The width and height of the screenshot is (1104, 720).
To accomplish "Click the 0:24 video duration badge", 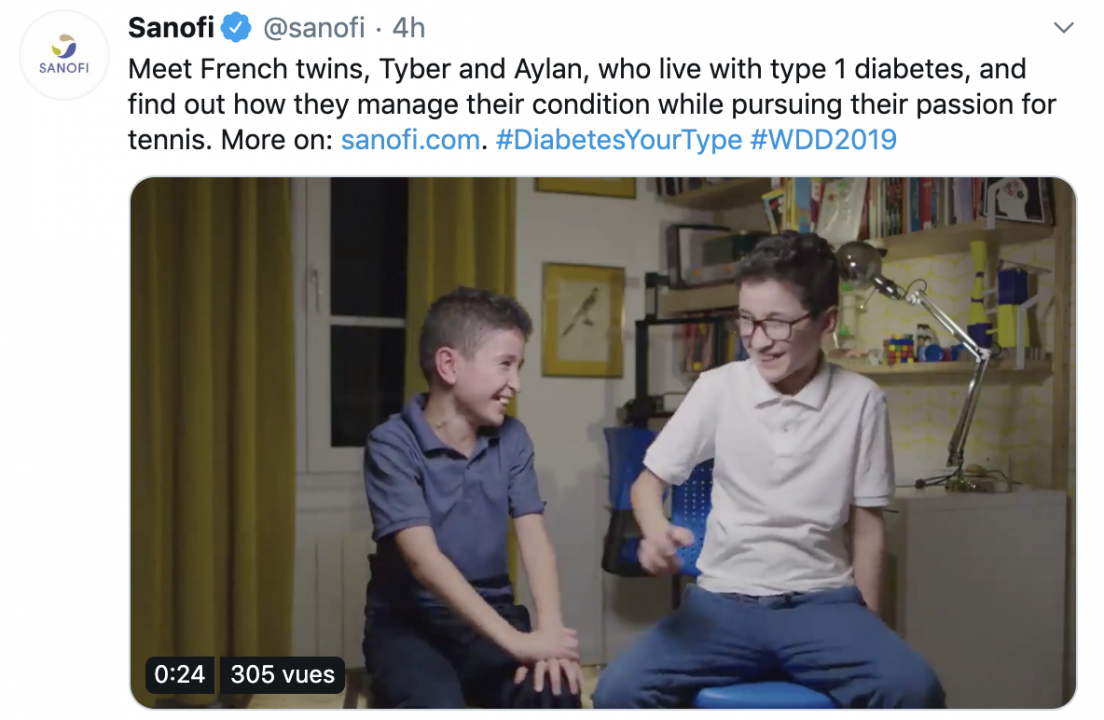I will pyautogui.click(x=180, y=674).
